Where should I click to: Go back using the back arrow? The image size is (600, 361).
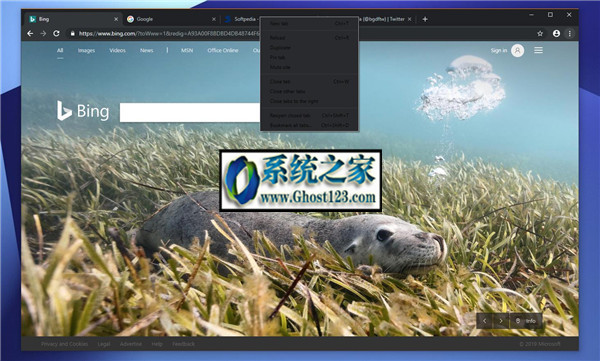(x=30, y=34)
